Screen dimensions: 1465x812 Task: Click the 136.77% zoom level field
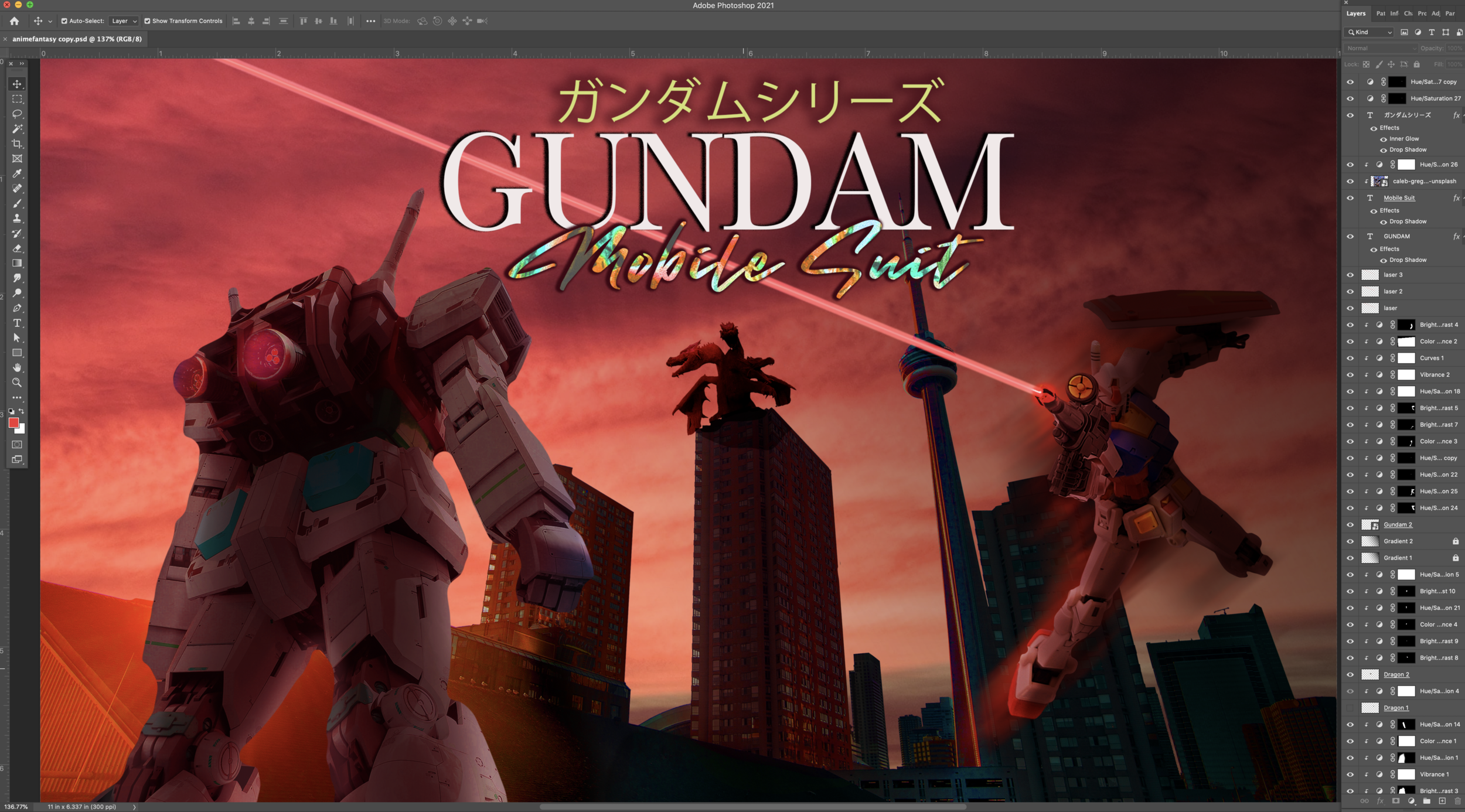(x=16, y=807)
